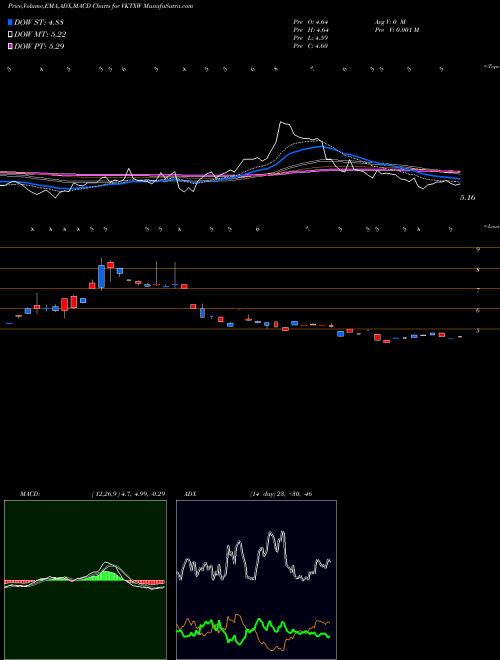Screen dimensions: 500x660
Task: Click the price axis label 5
Action: [478, 331]
